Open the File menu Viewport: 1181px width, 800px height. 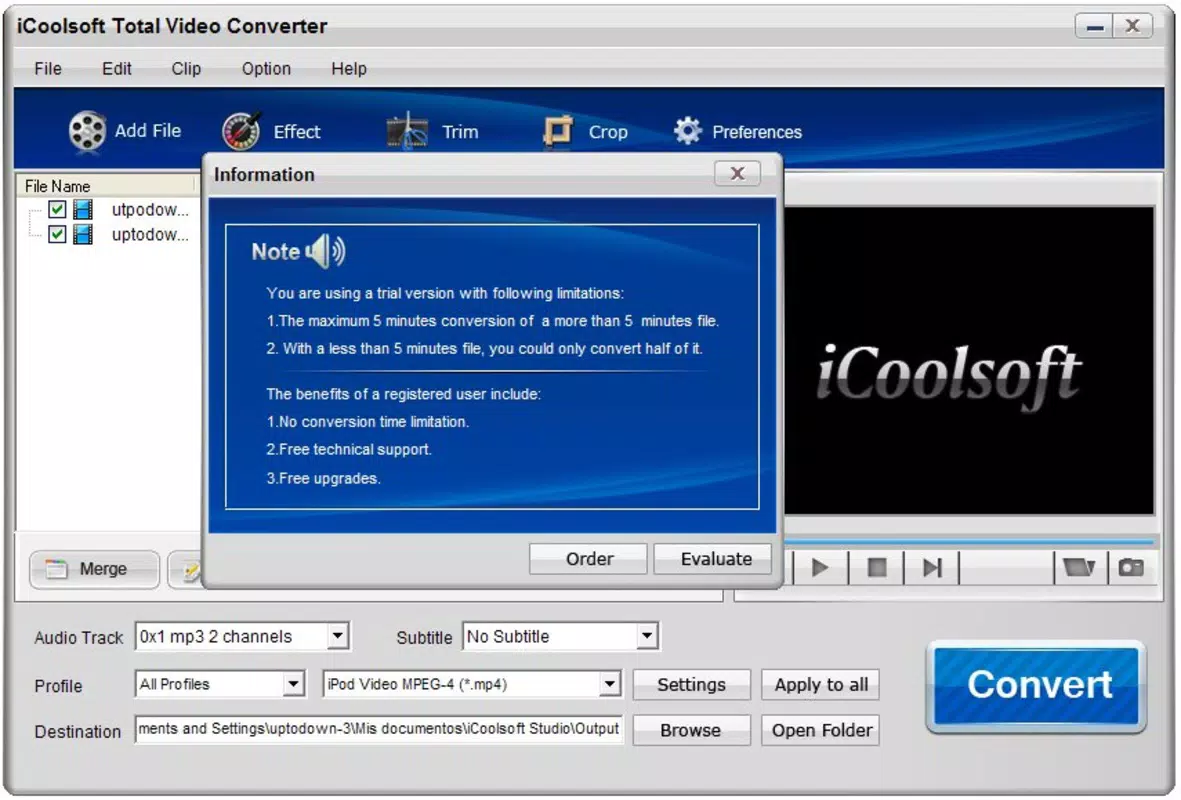point(48,69)
